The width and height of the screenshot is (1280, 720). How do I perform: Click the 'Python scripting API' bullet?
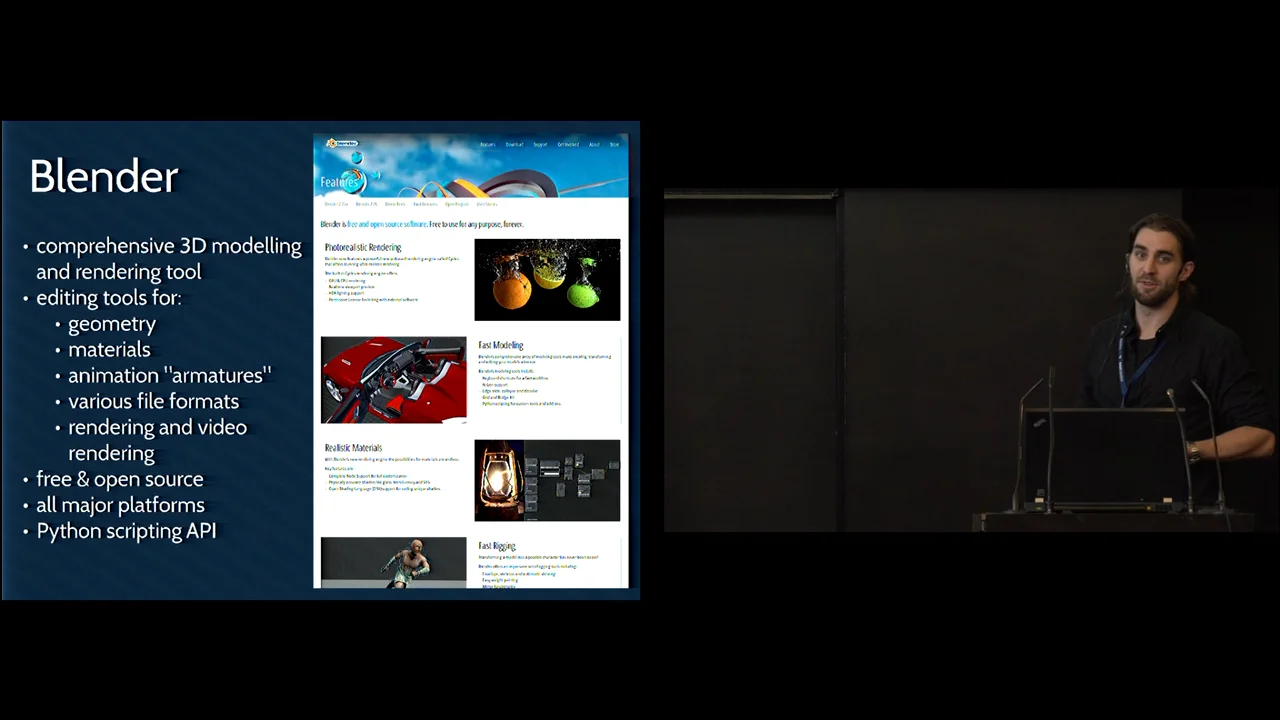pos(127,531)
